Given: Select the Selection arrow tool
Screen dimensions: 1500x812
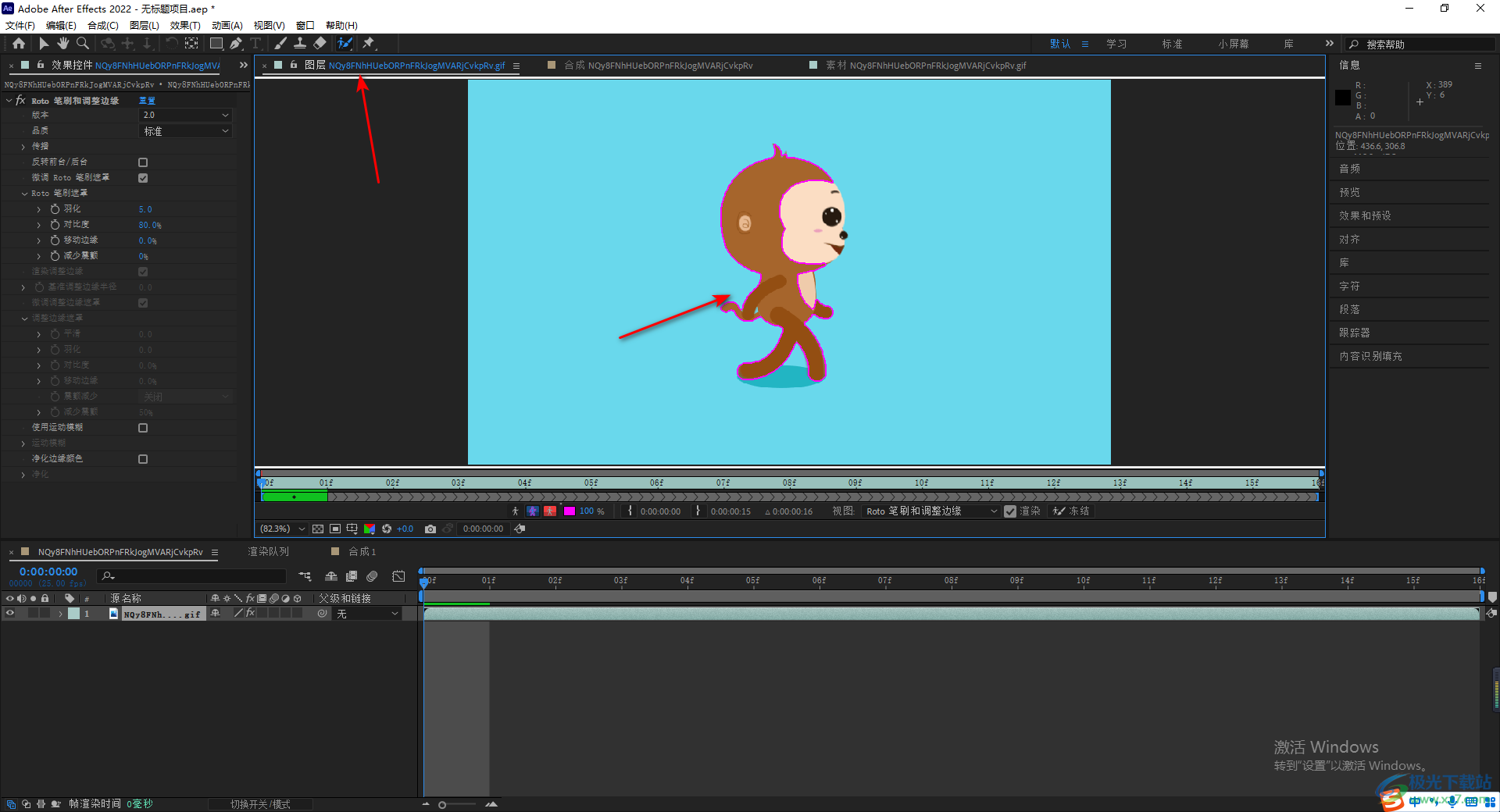Looking at the screenshot, I should 44,44.
